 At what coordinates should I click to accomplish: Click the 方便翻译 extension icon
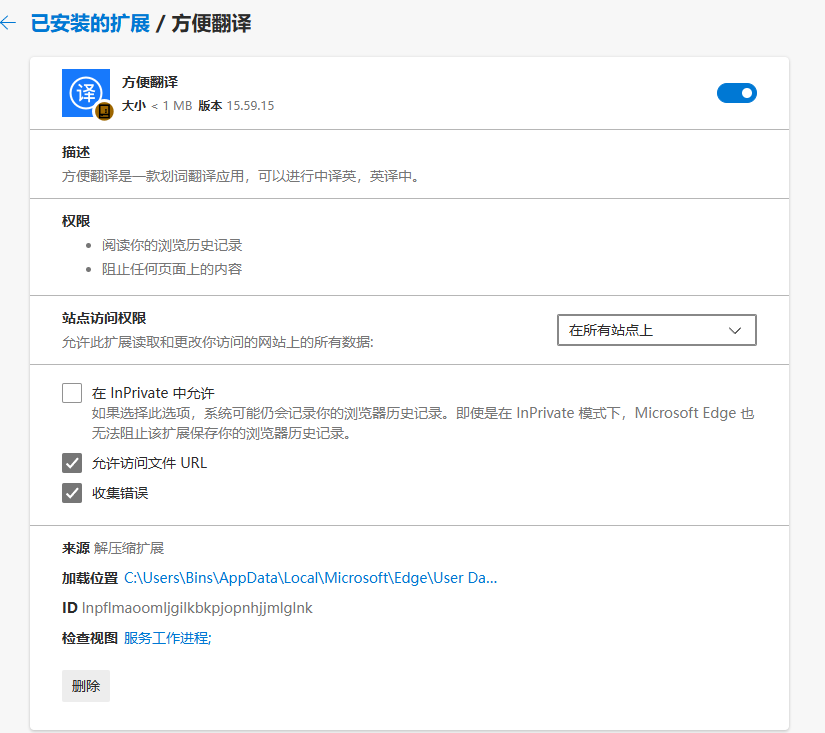(86, 93)
